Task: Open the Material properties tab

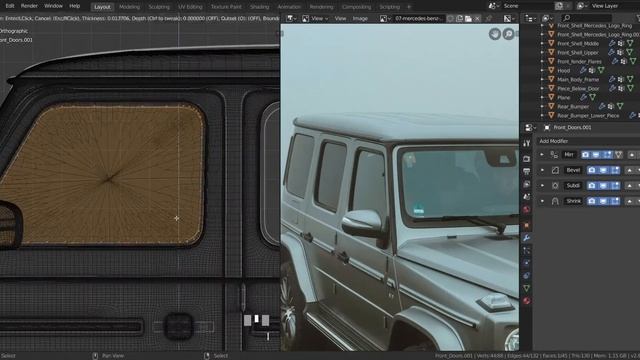Action: pyautogui.click(x=527, y=301)
